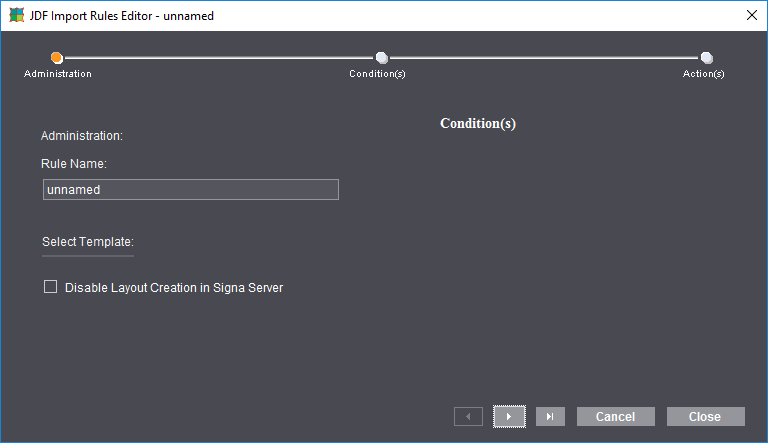Click the JDF Import Rules Editor app icon
This screenshot has width=768, height=443.
coord(16,16)
